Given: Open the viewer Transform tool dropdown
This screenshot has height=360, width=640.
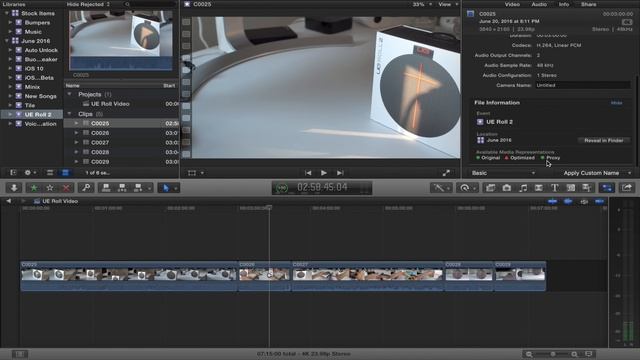Looking at the screenshot, I should coord(196,173).
